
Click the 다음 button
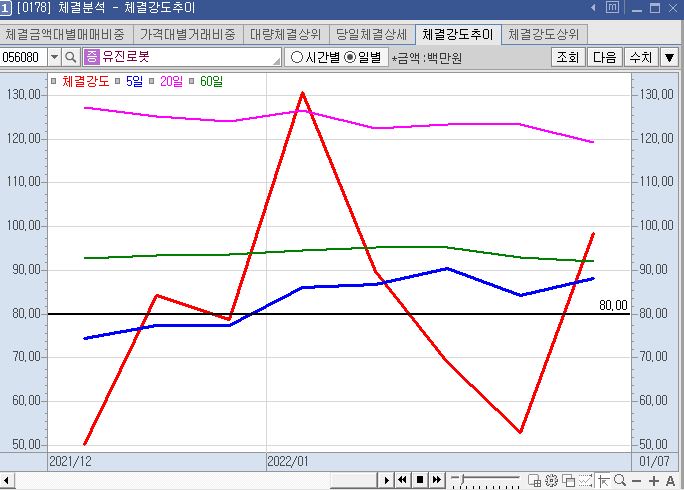(x=604, y=57)
